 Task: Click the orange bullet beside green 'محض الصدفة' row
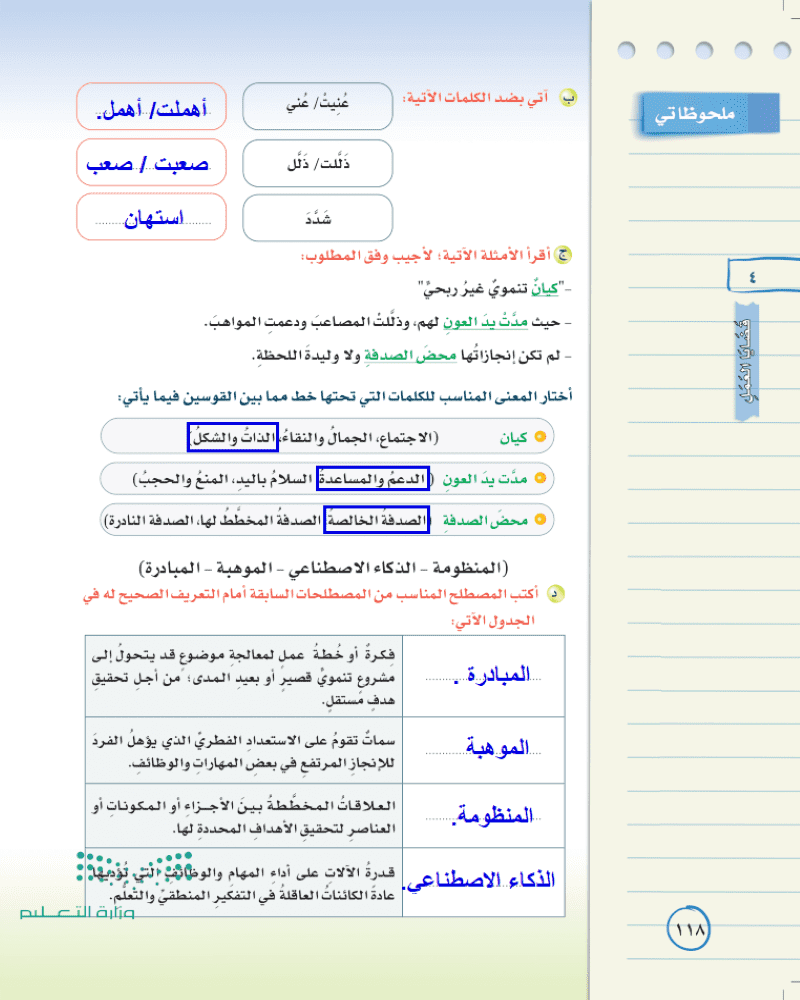(540, 520)
